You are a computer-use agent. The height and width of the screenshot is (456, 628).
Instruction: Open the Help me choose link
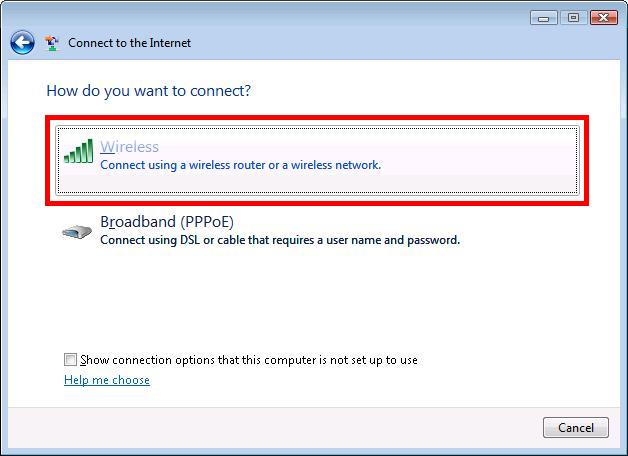click(x=107, y=380)
